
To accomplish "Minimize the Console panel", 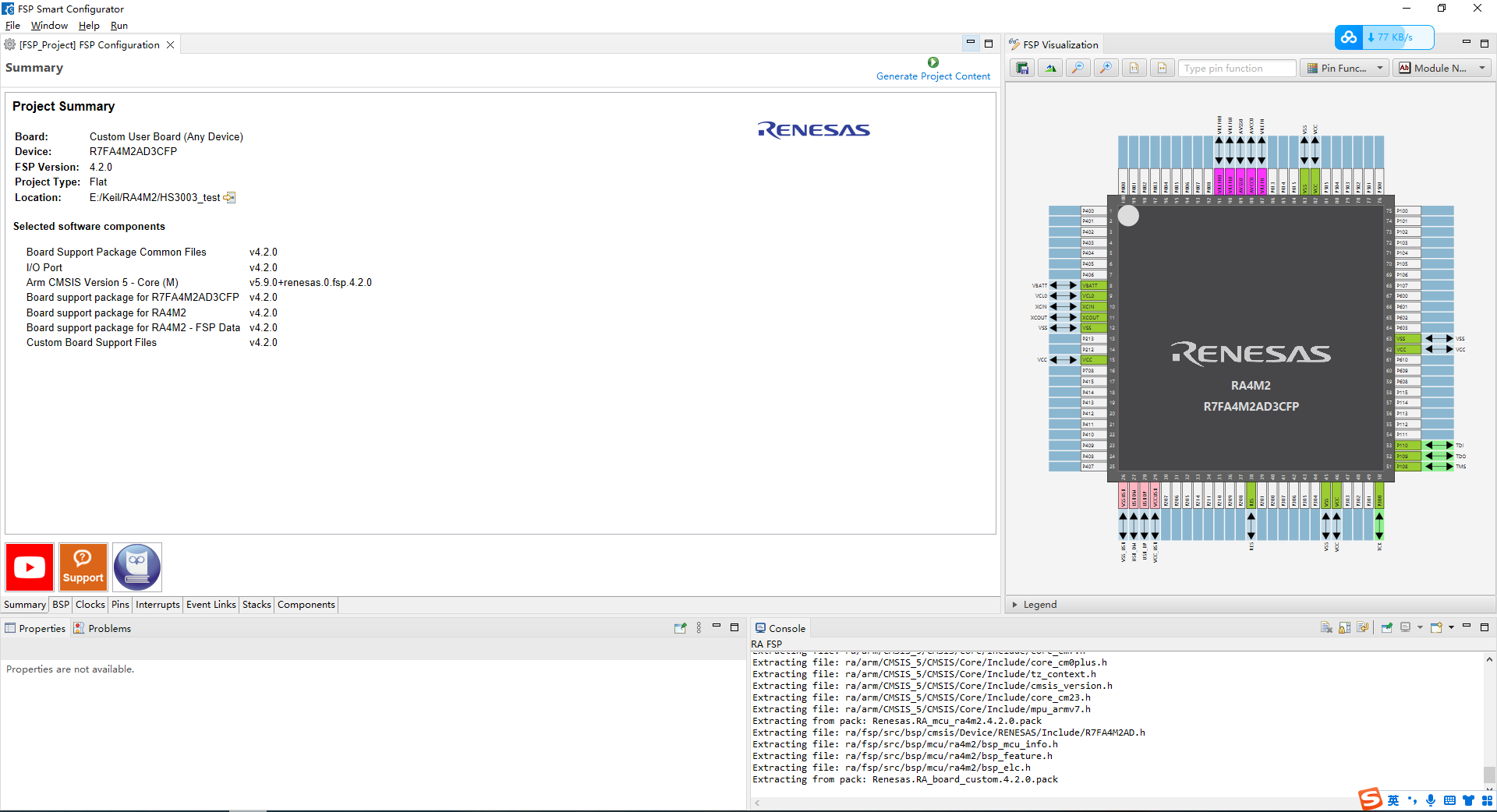I will pyautogui.click(x=1467, y=627).
